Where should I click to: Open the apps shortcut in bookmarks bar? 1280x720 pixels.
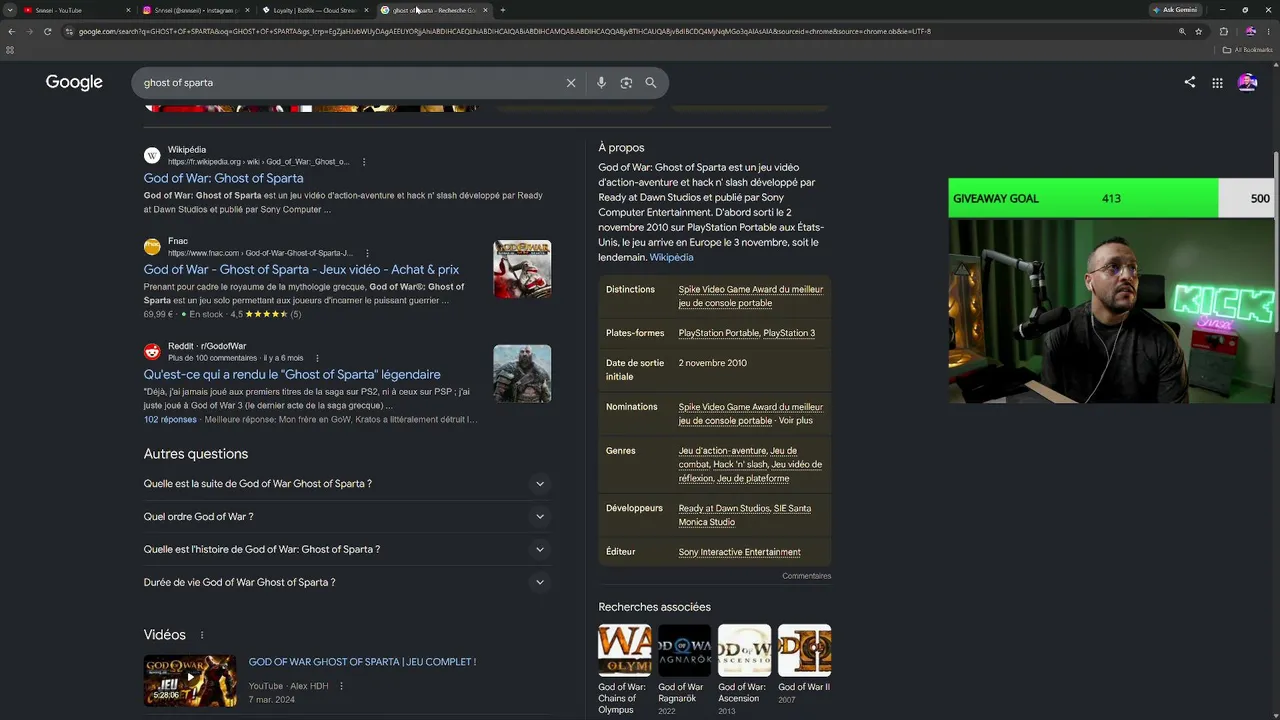click(x=10, y=50)
